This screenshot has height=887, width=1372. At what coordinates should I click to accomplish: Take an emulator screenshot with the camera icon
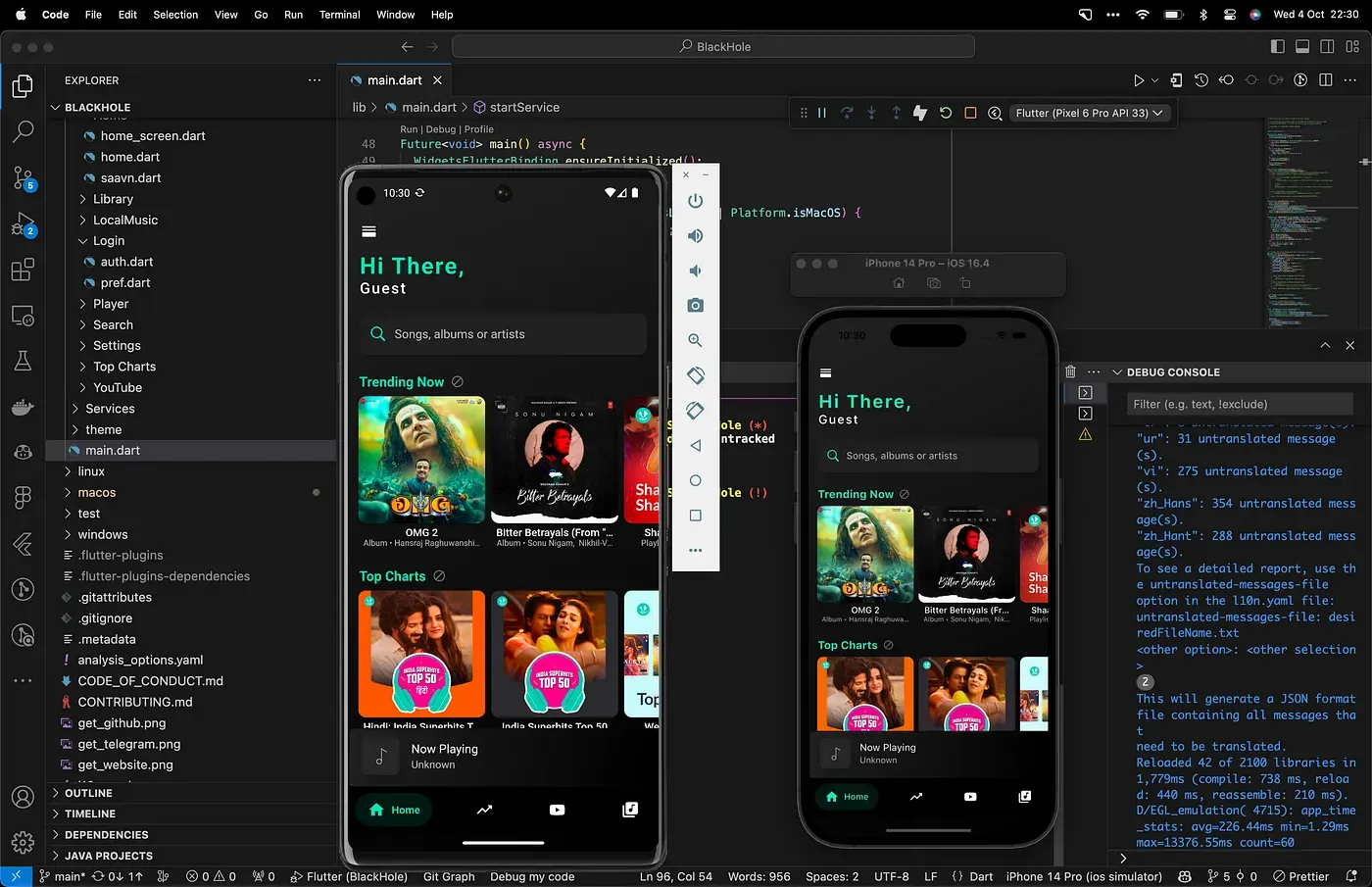[695, 306]
